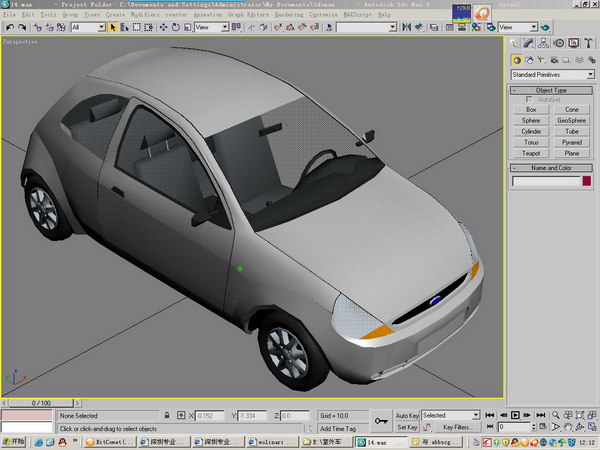Click the Teapot primitive button
600x450 pixels.
point(531,154)
